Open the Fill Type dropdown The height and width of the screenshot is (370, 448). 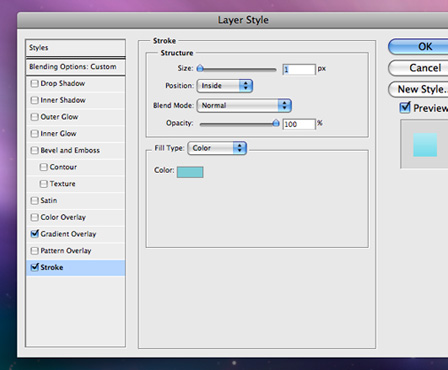(217, 148)
